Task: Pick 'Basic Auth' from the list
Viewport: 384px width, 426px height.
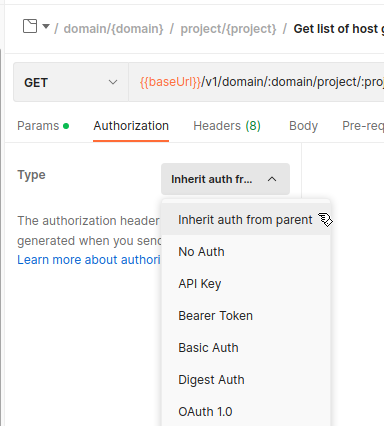Action: (246, 348)
